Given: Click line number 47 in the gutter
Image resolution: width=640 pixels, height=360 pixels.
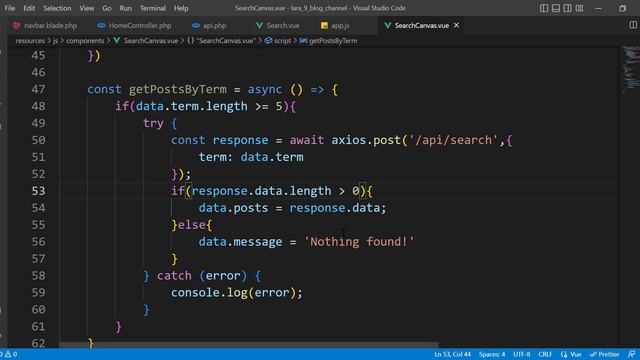Looking at the screenshot, I should (38, 89).
